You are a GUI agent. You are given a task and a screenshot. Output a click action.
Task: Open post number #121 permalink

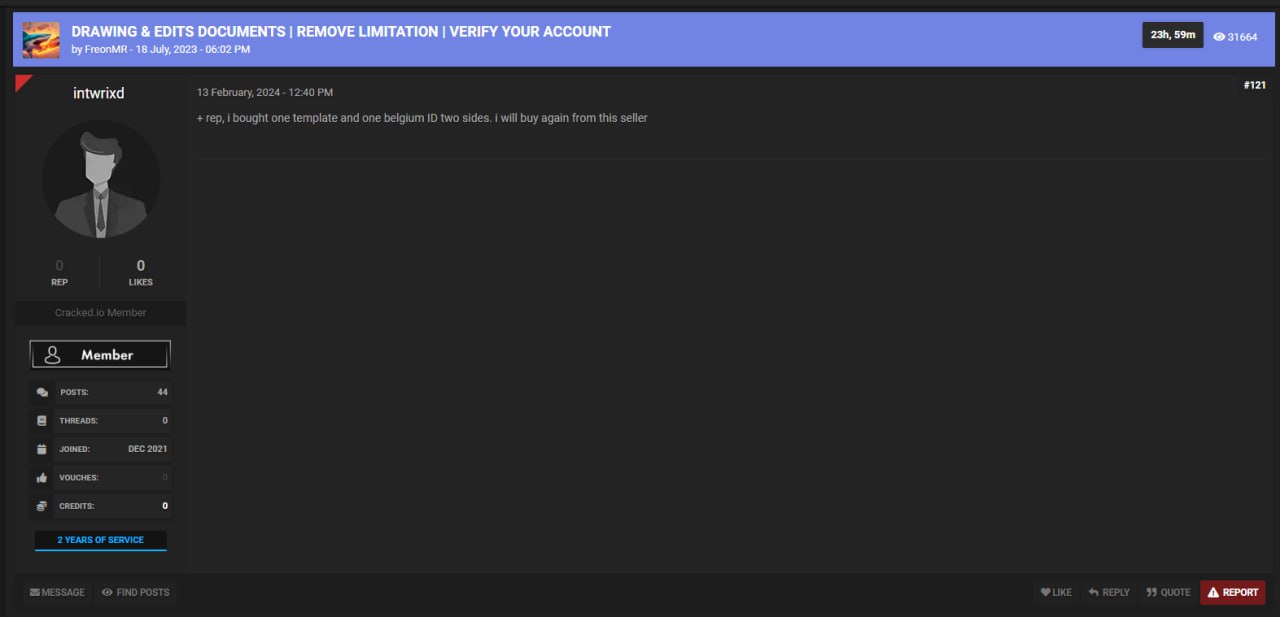tap(1254, 85)
